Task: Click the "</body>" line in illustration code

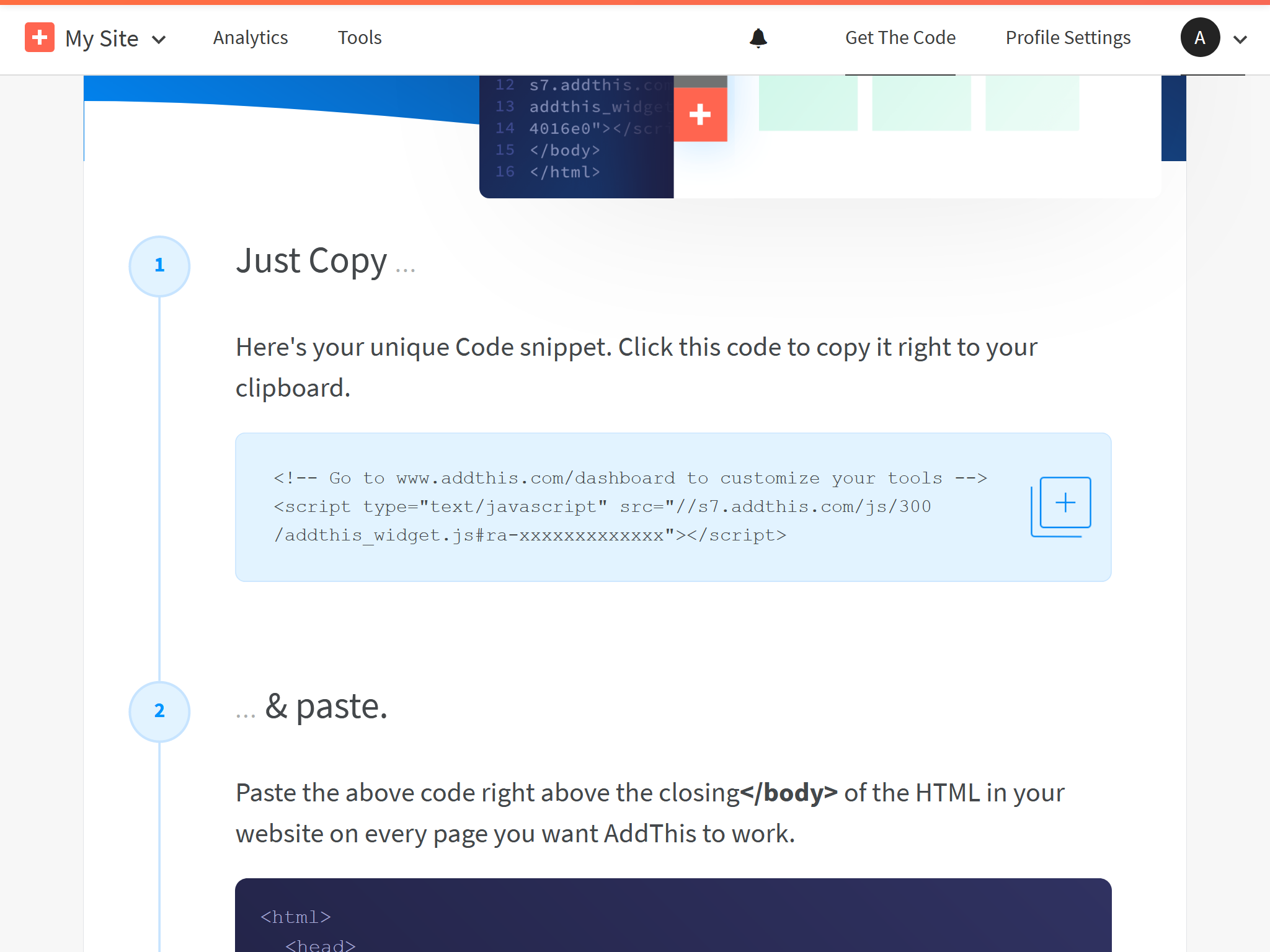Action: point(564,150)
